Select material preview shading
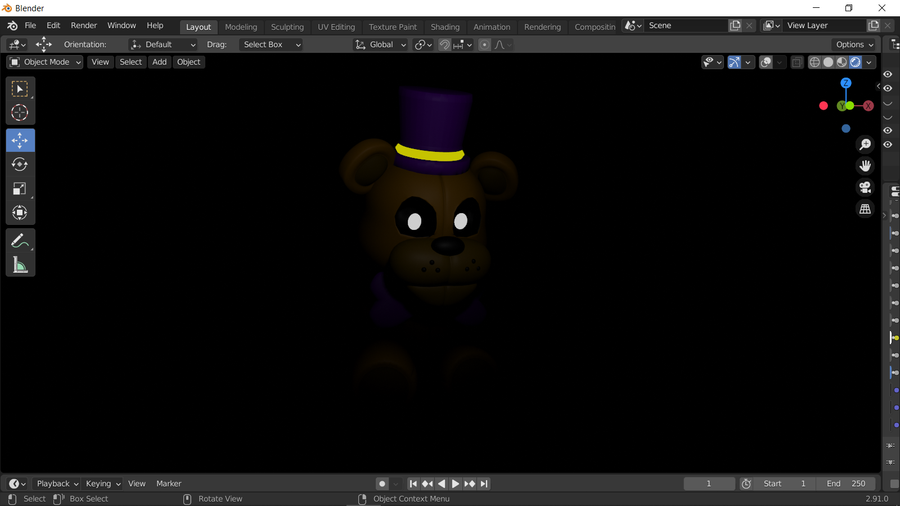The height and width of the screenshot is (506, 900). pyautogui.click(x=842, y=62)
